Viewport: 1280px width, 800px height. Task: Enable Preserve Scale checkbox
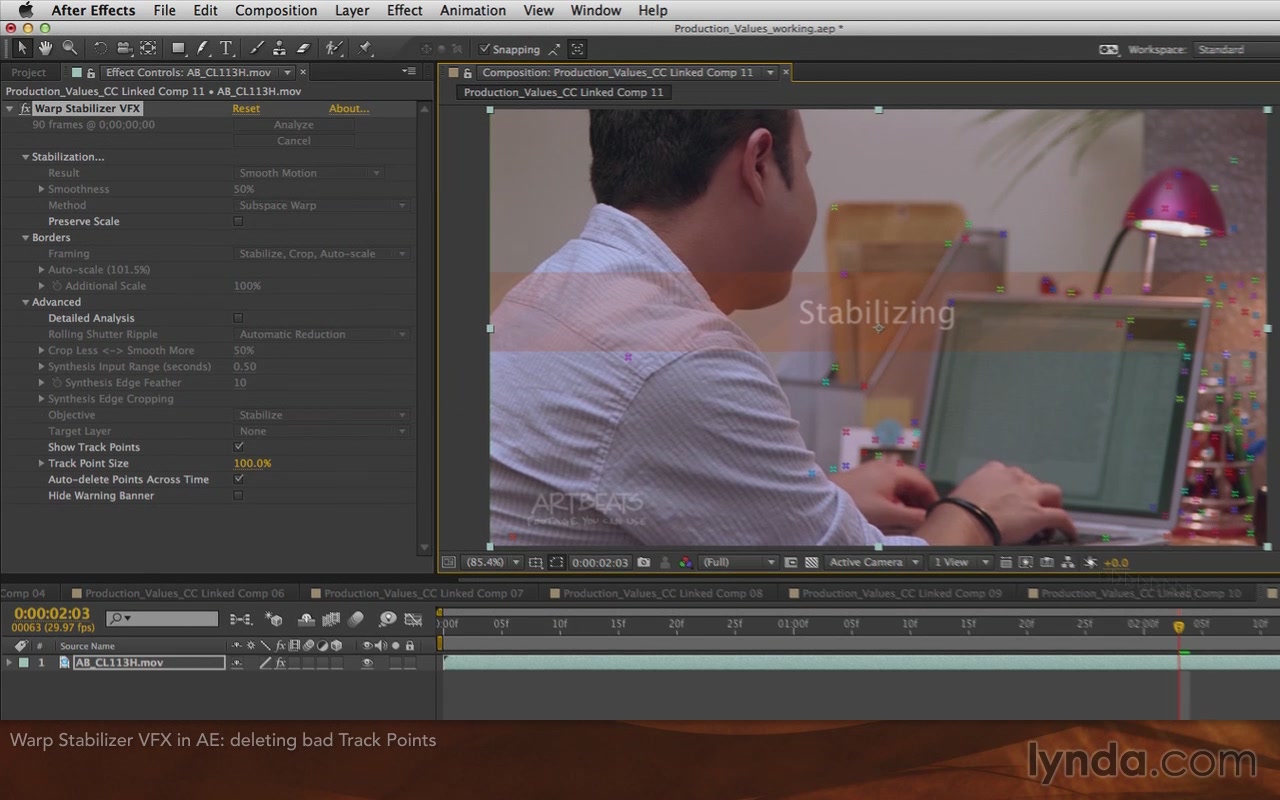(x=238, y=221)
